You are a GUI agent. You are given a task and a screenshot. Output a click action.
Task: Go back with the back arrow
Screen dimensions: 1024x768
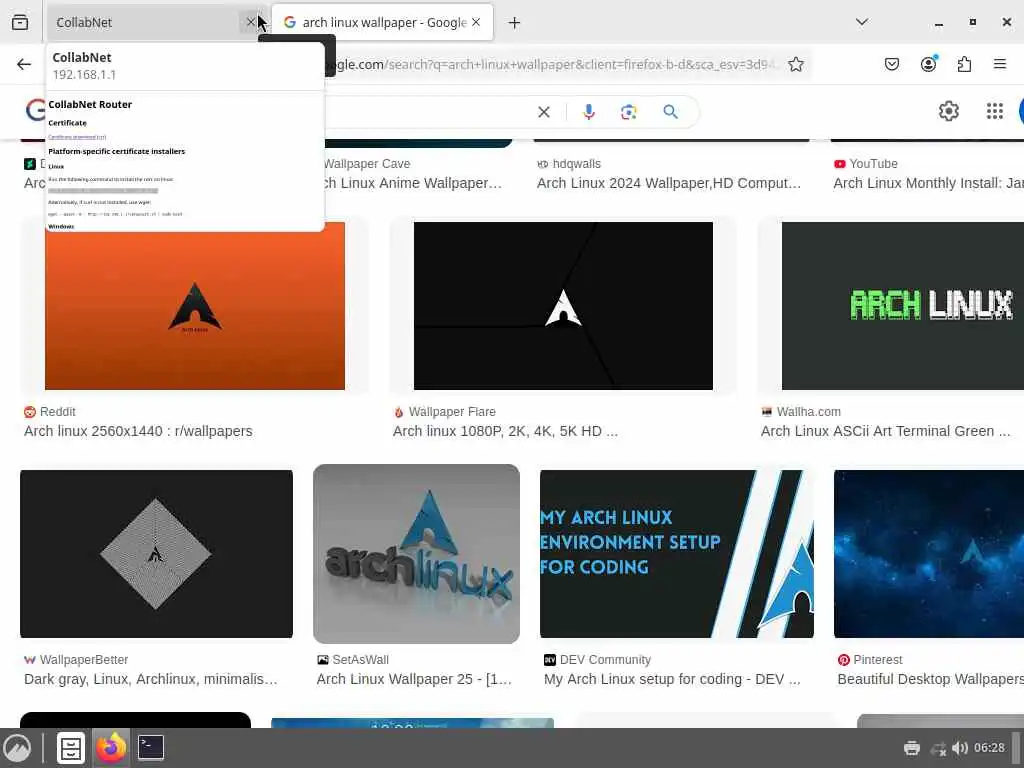pyautogui.click(x=24, y=64)
